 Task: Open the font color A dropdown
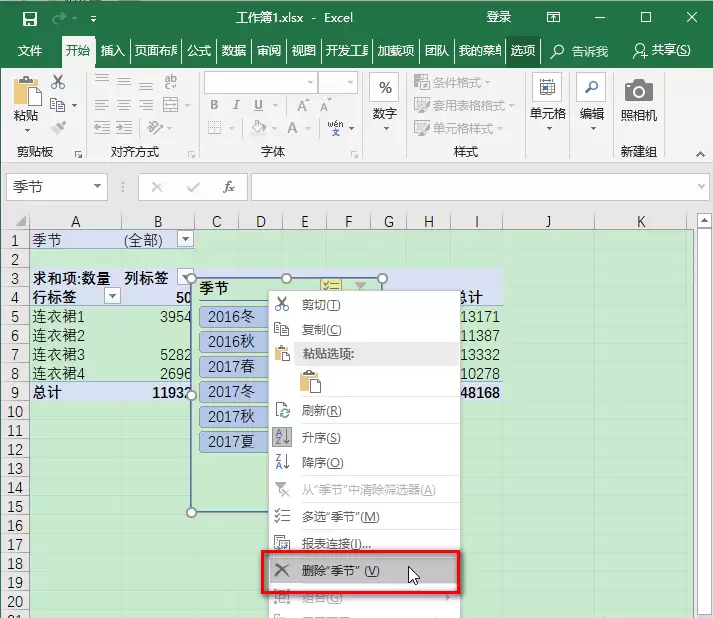(309, 129)
